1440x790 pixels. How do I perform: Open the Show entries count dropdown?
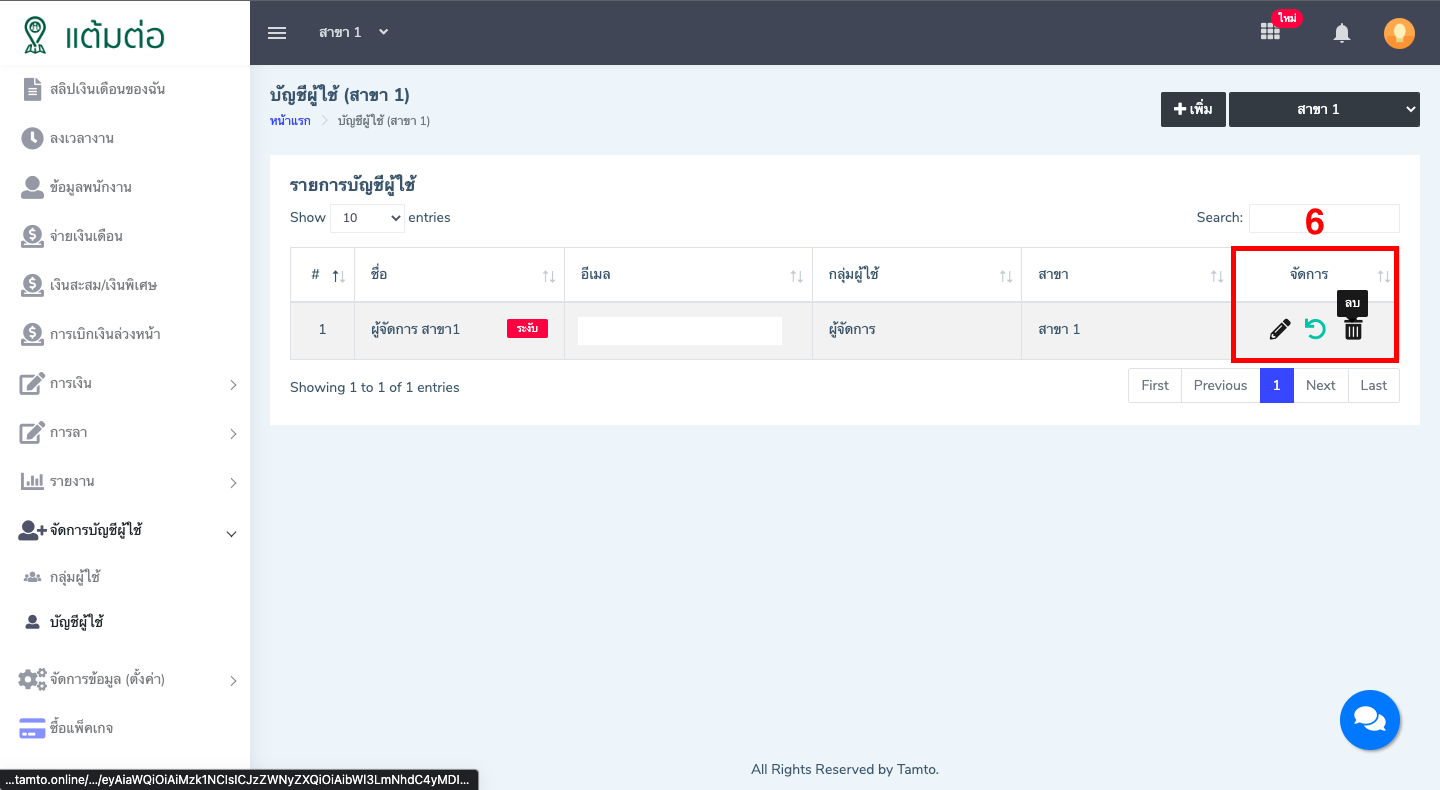(367, 218)
